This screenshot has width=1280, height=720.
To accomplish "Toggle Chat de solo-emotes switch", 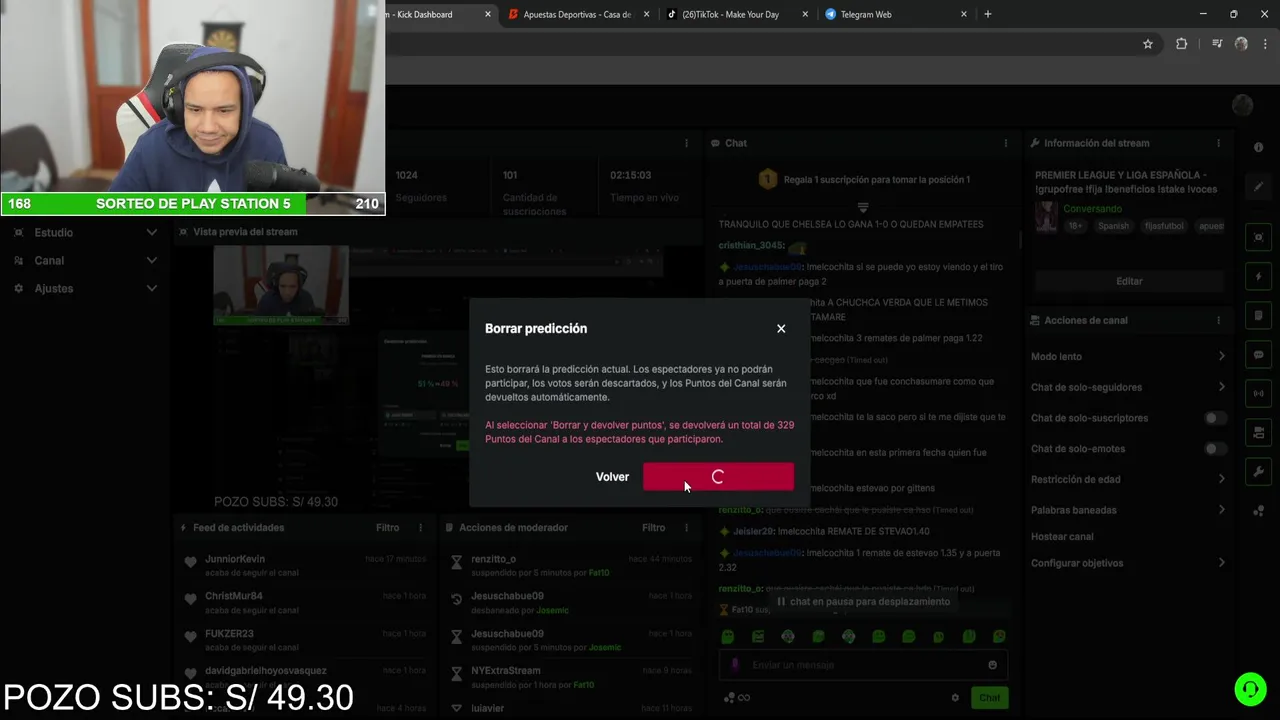I will (x=1214, y=449).
